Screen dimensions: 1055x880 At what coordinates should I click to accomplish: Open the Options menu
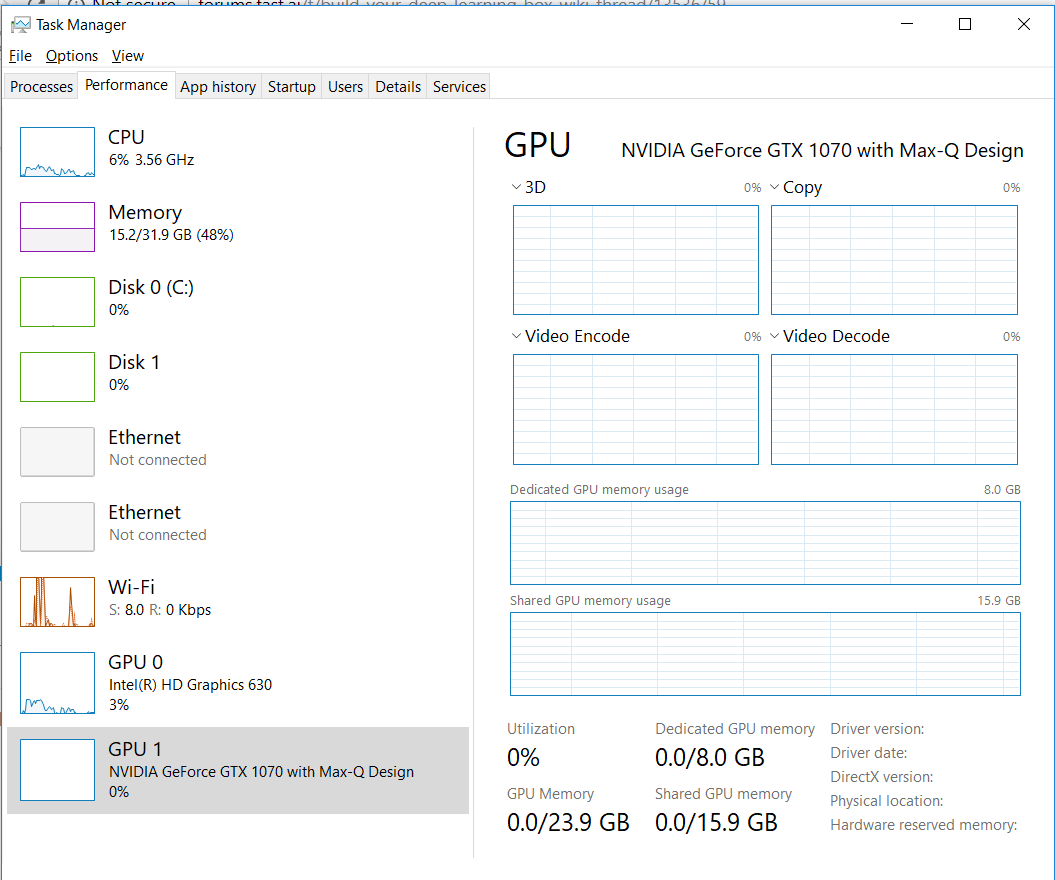[72, 56]
